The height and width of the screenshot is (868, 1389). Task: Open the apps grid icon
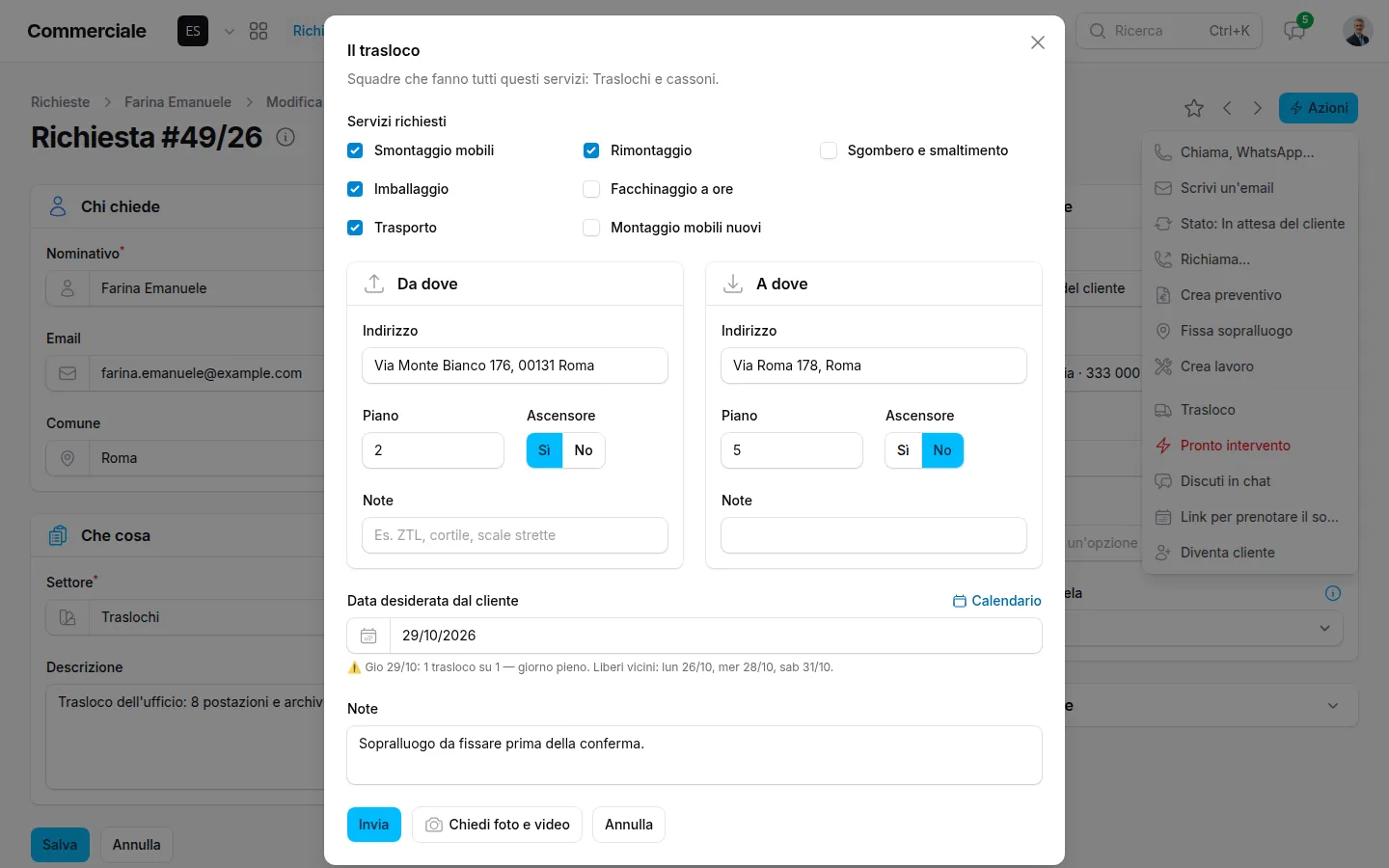tap(259, 31)
